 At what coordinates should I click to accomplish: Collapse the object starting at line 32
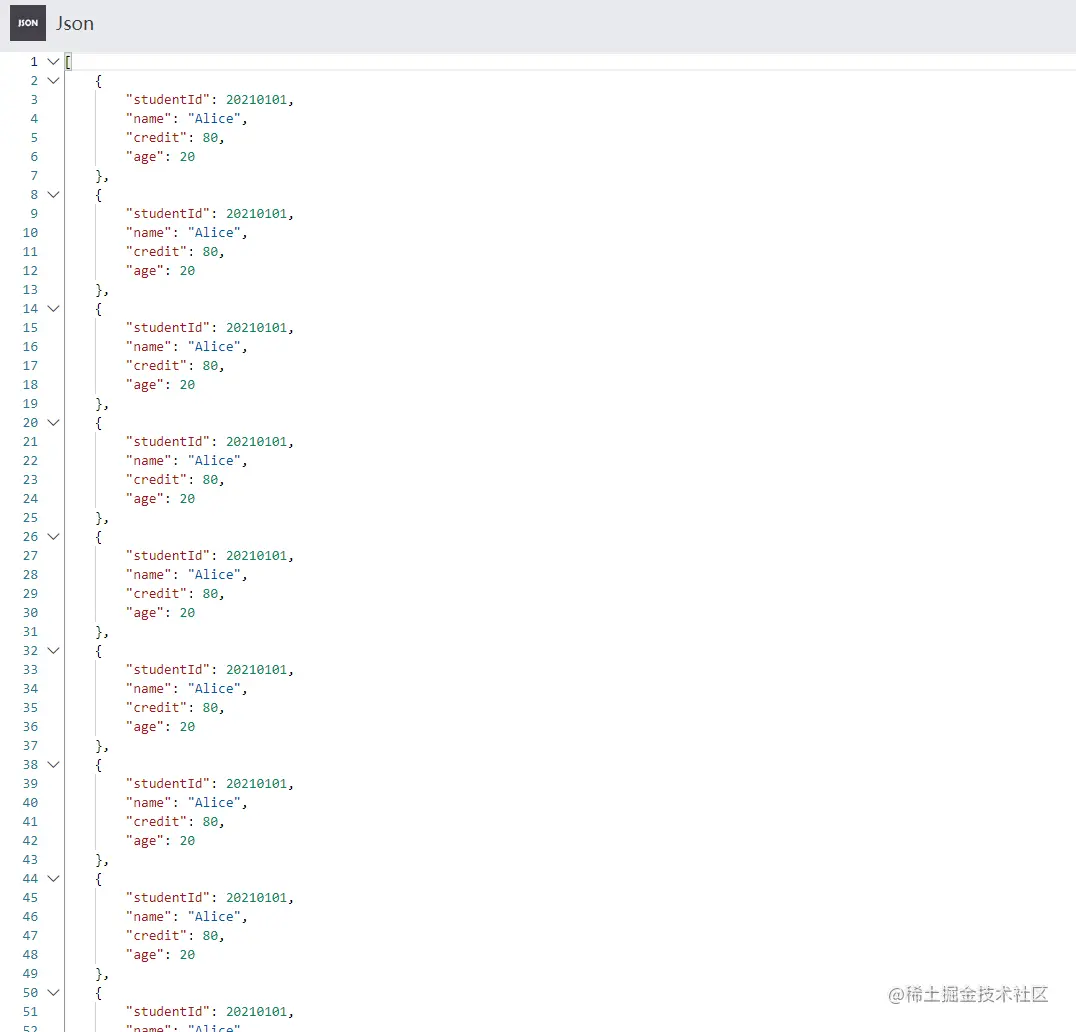point(53,650)
